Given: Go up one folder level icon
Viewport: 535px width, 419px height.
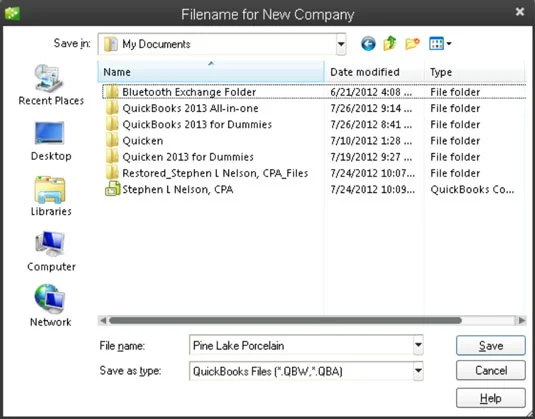Looking at the screenshot, I should click(390, 43).
